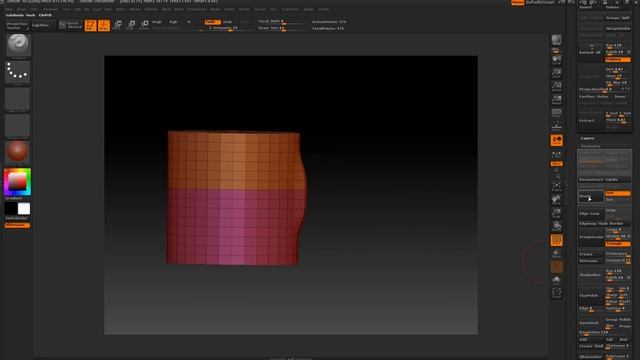Click the Divide button in Geometry
Image resolution: width=640 pixels, height=360 pixels.
coord(591,196)
